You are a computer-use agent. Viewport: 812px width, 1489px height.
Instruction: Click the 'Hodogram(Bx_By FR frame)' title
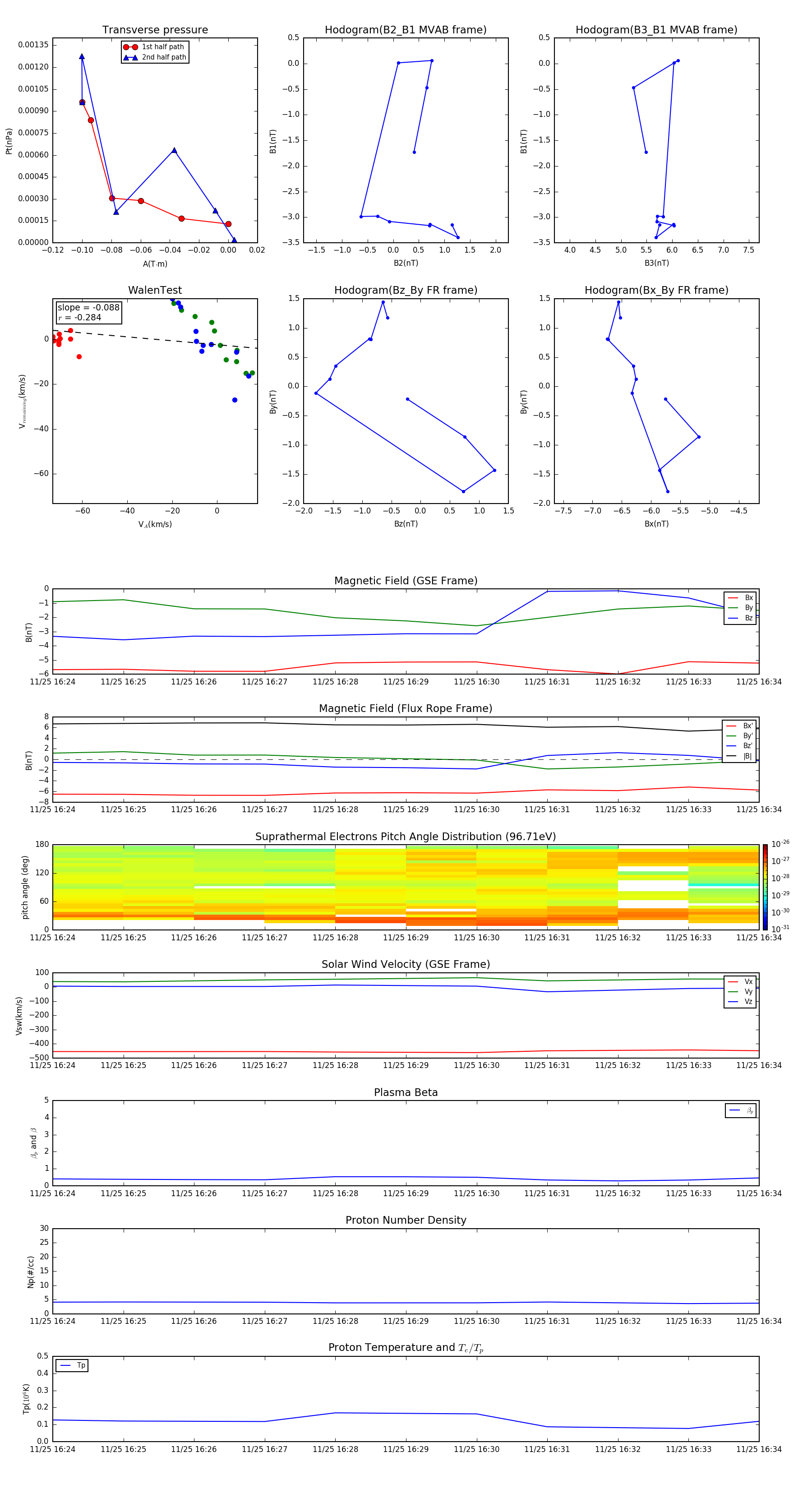[656, 290]
